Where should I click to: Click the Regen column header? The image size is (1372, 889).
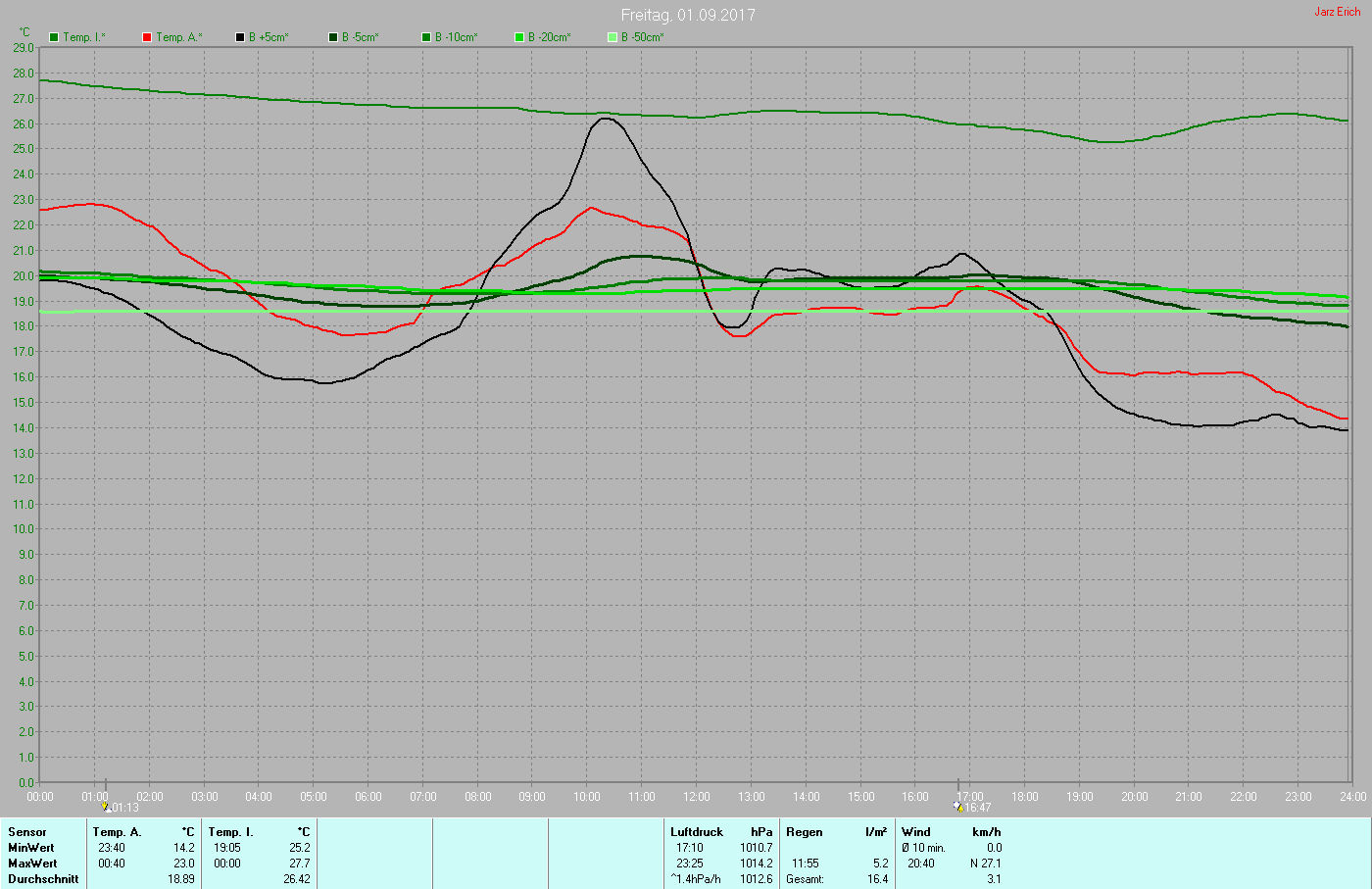pyautogui.click(x=804, y=832)
